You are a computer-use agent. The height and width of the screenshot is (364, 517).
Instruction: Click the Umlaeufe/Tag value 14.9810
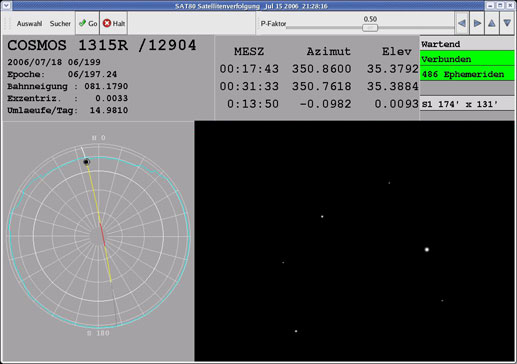(109, 110)
